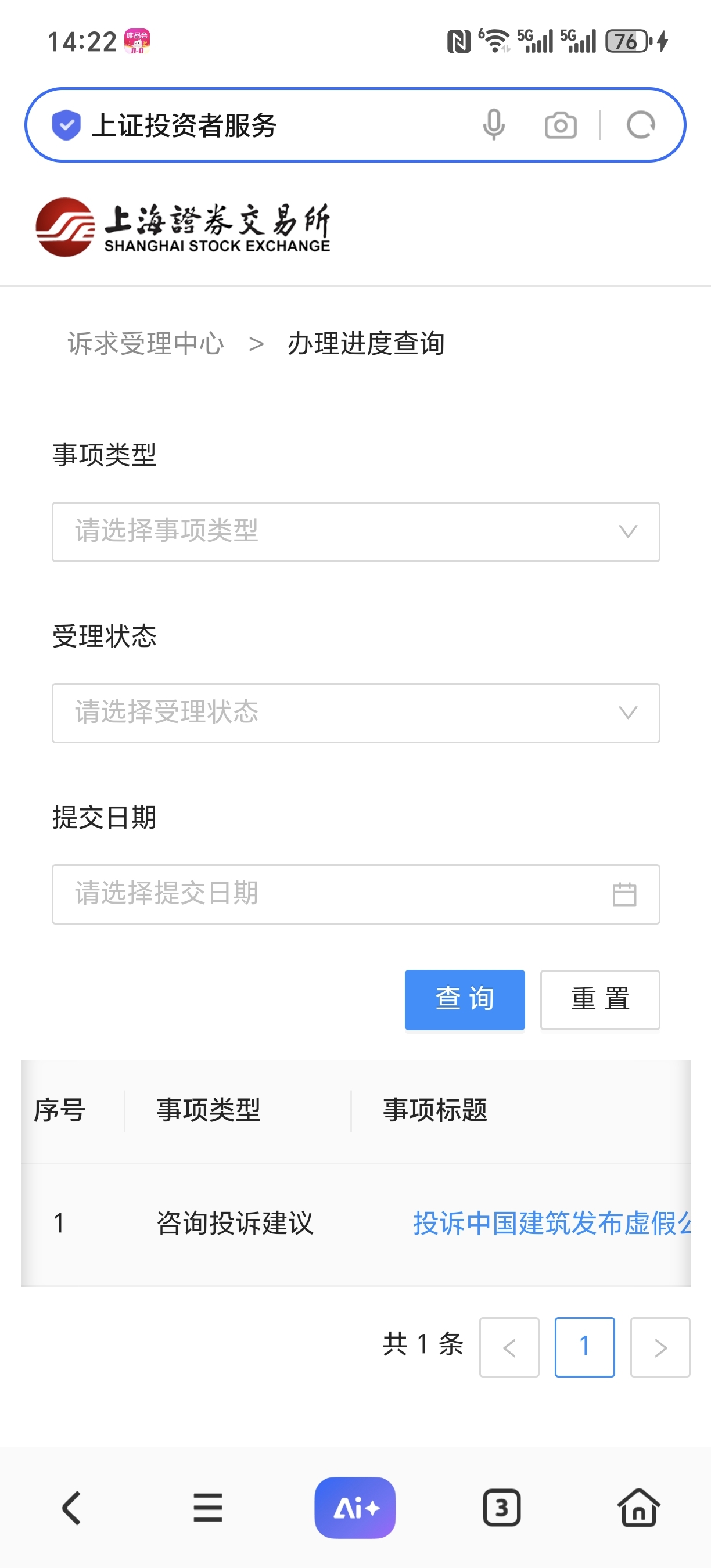Open the 投诉中国建筑 complaint title link

[x=551, y=1223]
